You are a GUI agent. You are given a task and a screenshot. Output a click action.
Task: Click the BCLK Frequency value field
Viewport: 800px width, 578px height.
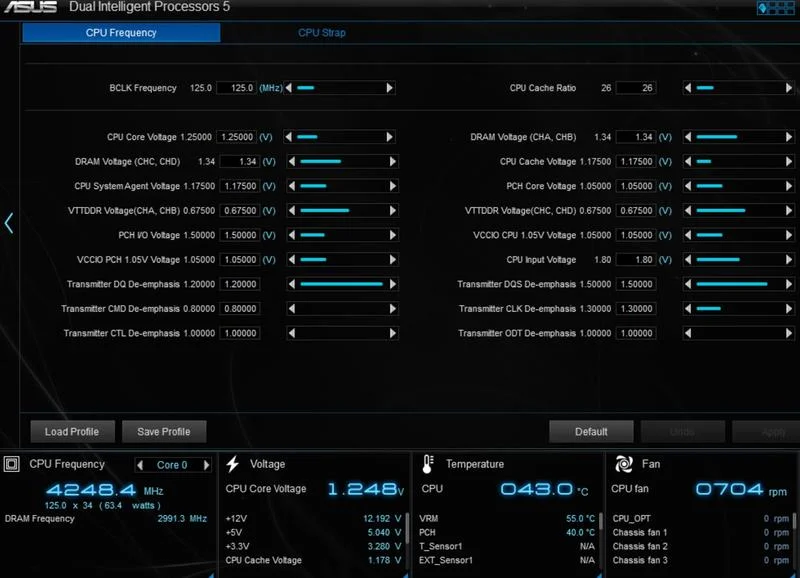[x=236, y=88]
